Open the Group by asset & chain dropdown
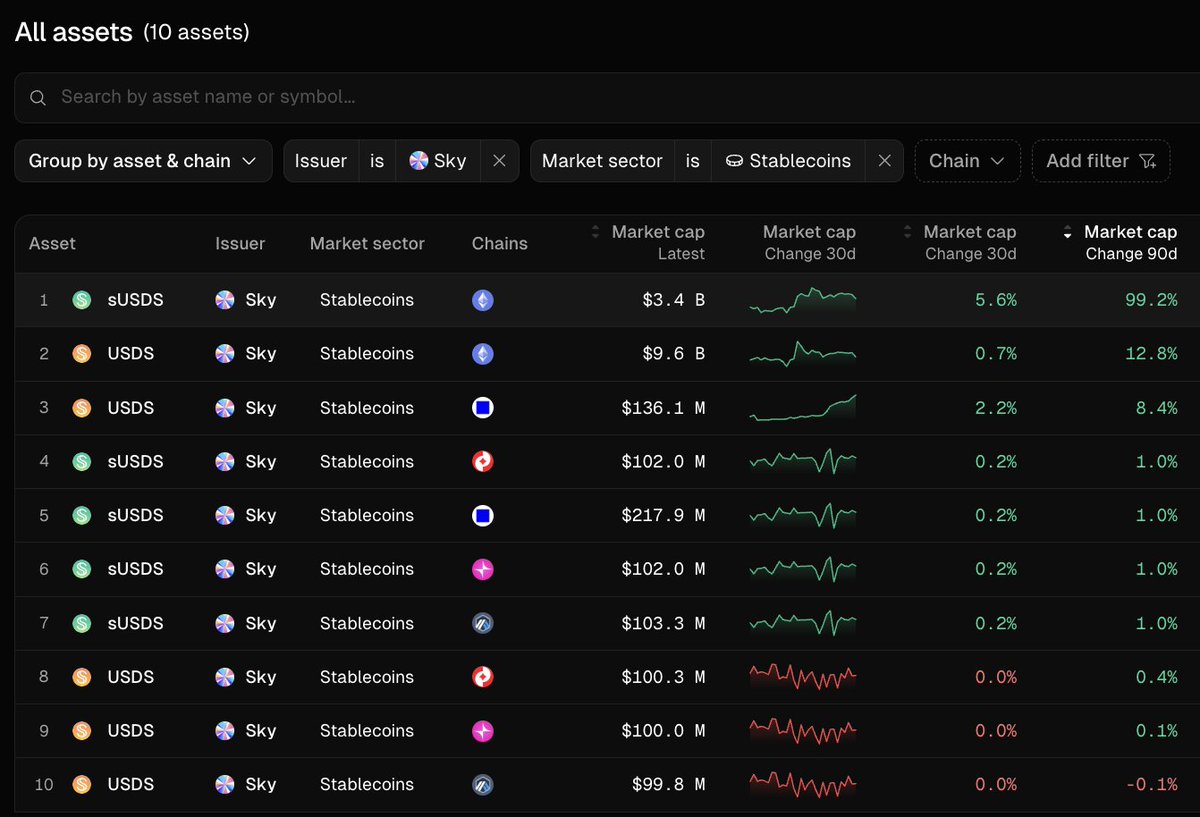Viewport: 1200px width, 817px height. click(143, 161)
